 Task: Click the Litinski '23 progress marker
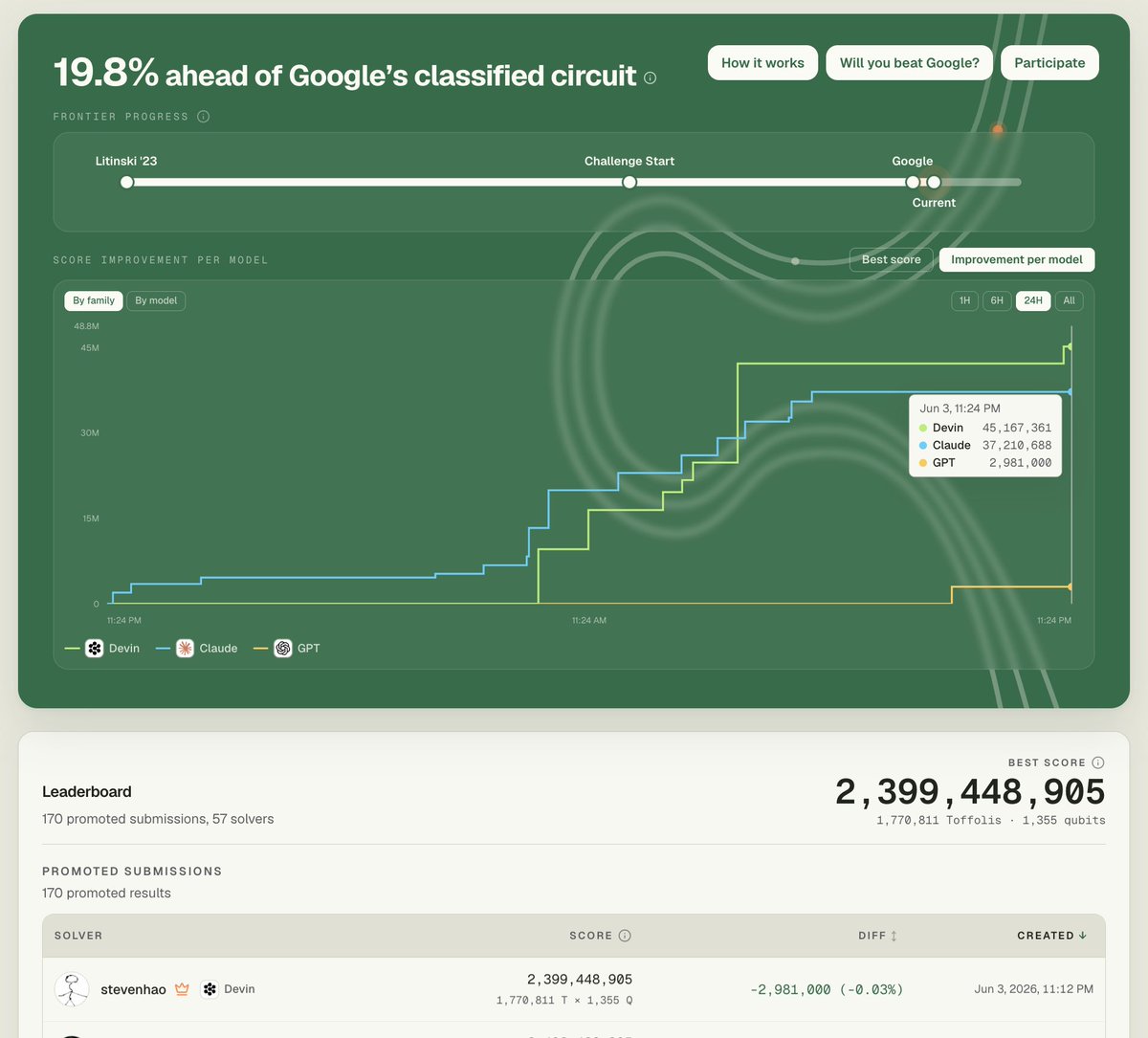(x=126, y=182)
